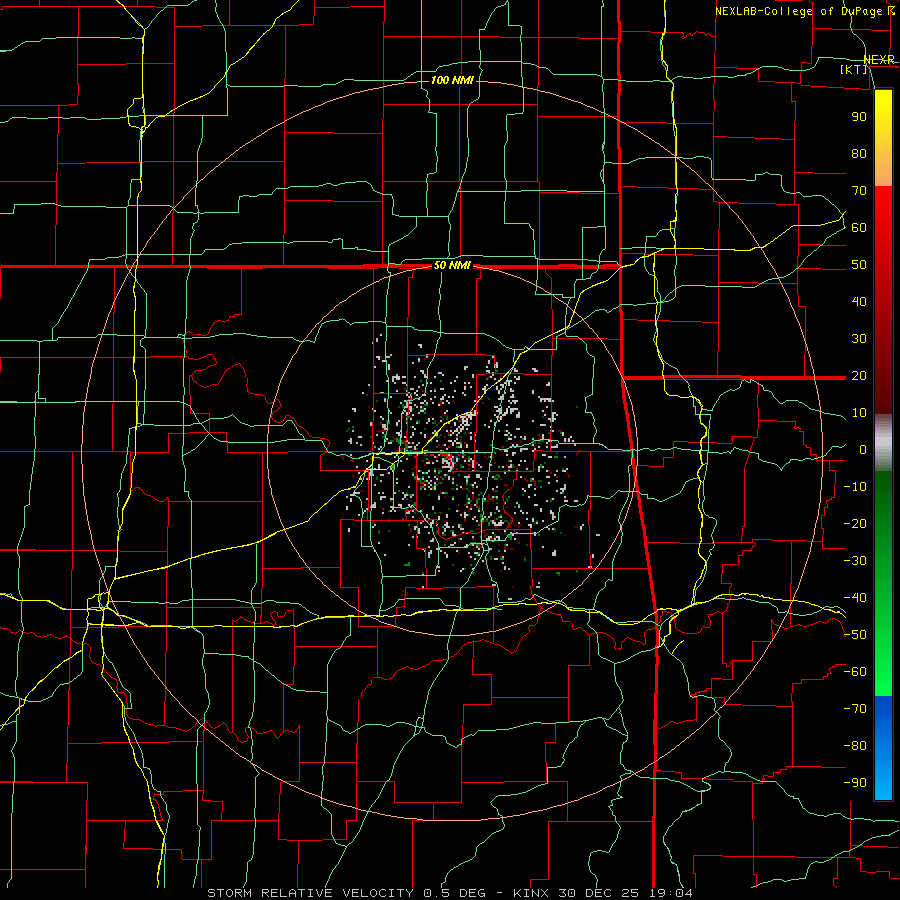This screenshot has width=900, height=900.
Task: Select the positive 90 scale value
Action: pyautogui.click(x=859, y=117)
